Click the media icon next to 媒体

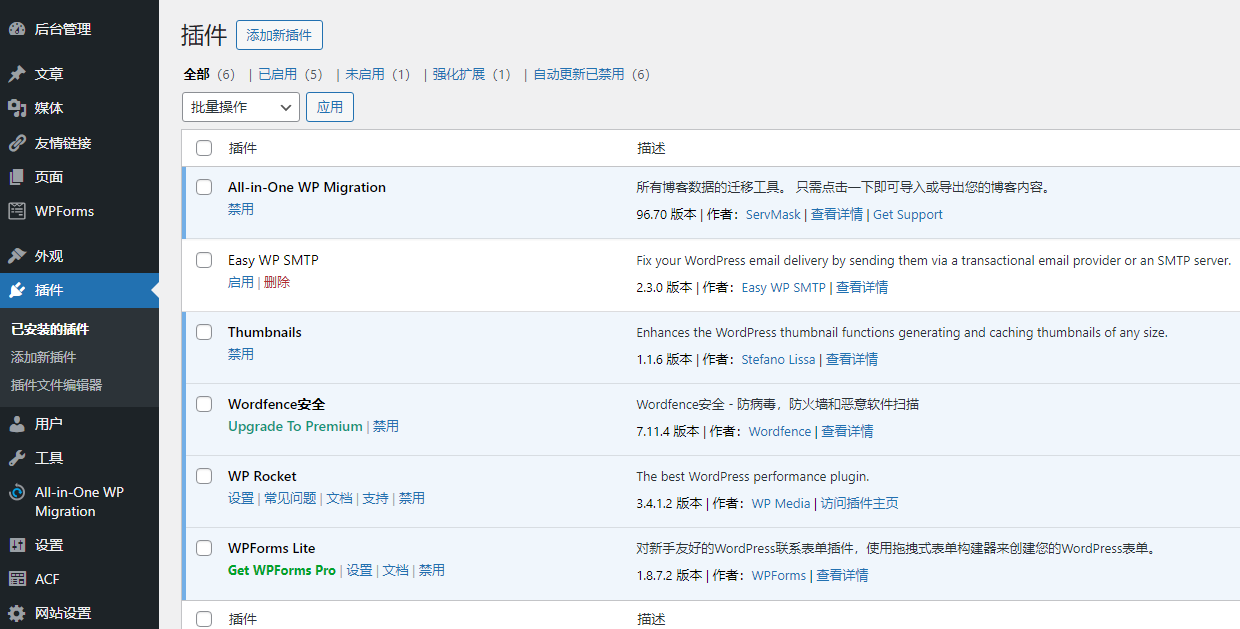coord(17,108)
